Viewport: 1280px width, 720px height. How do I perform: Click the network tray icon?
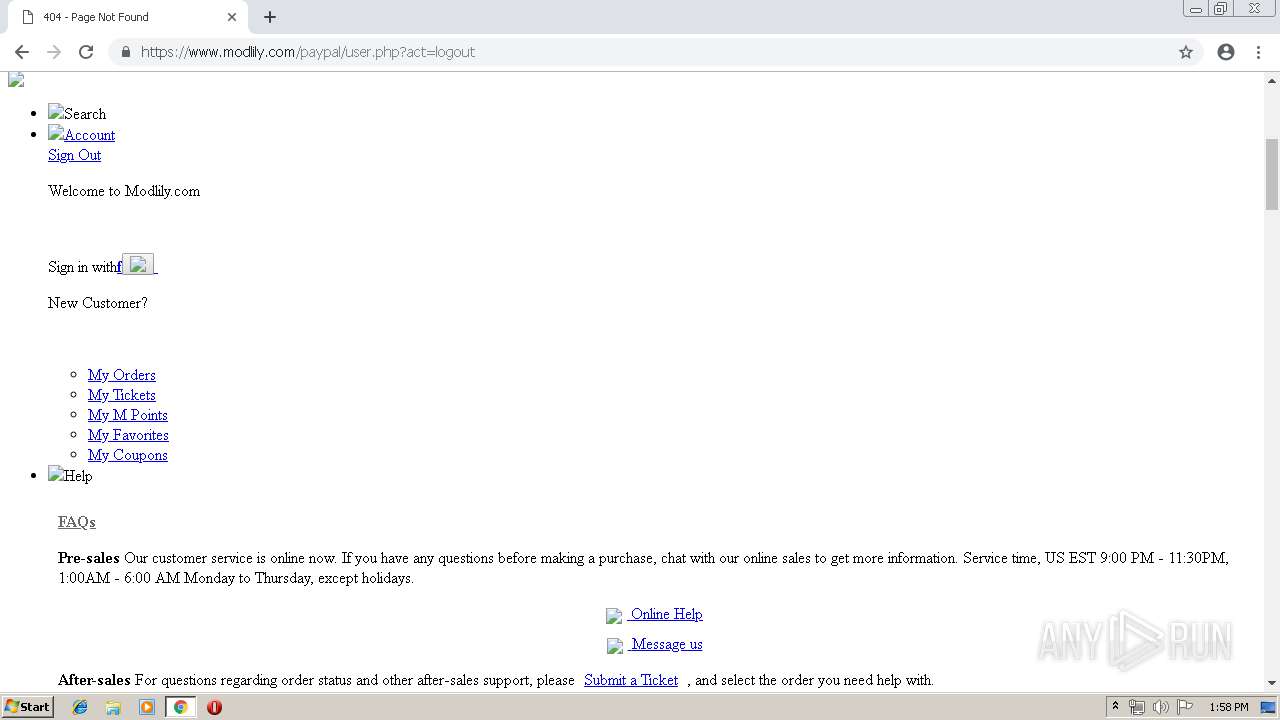[x=1137, y=707]
